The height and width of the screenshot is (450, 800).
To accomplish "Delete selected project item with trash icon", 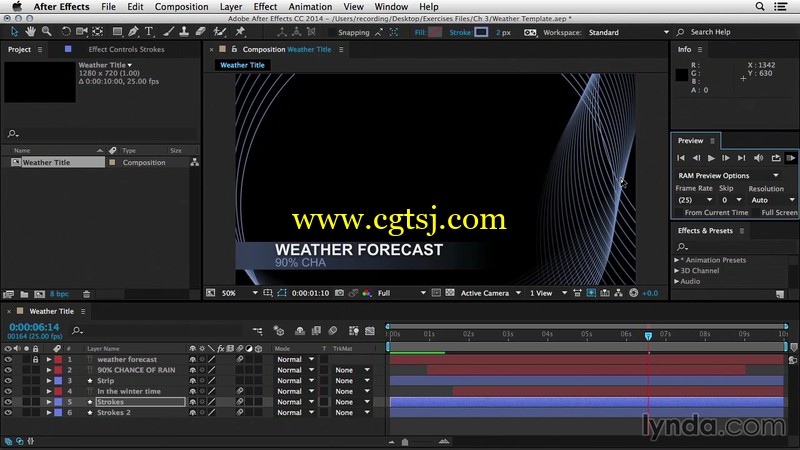I will tap(87, 294).
